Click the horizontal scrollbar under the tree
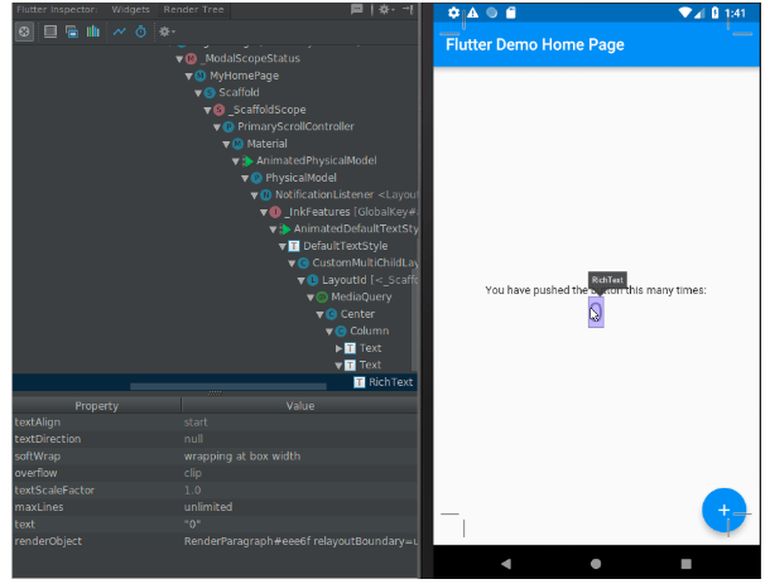This screenshot has width=770, height=584. pos(228,387)
